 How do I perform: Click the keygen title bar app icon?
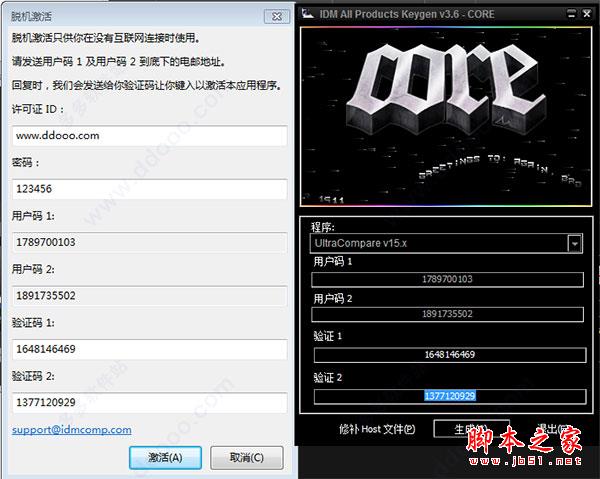coord(307,14)
